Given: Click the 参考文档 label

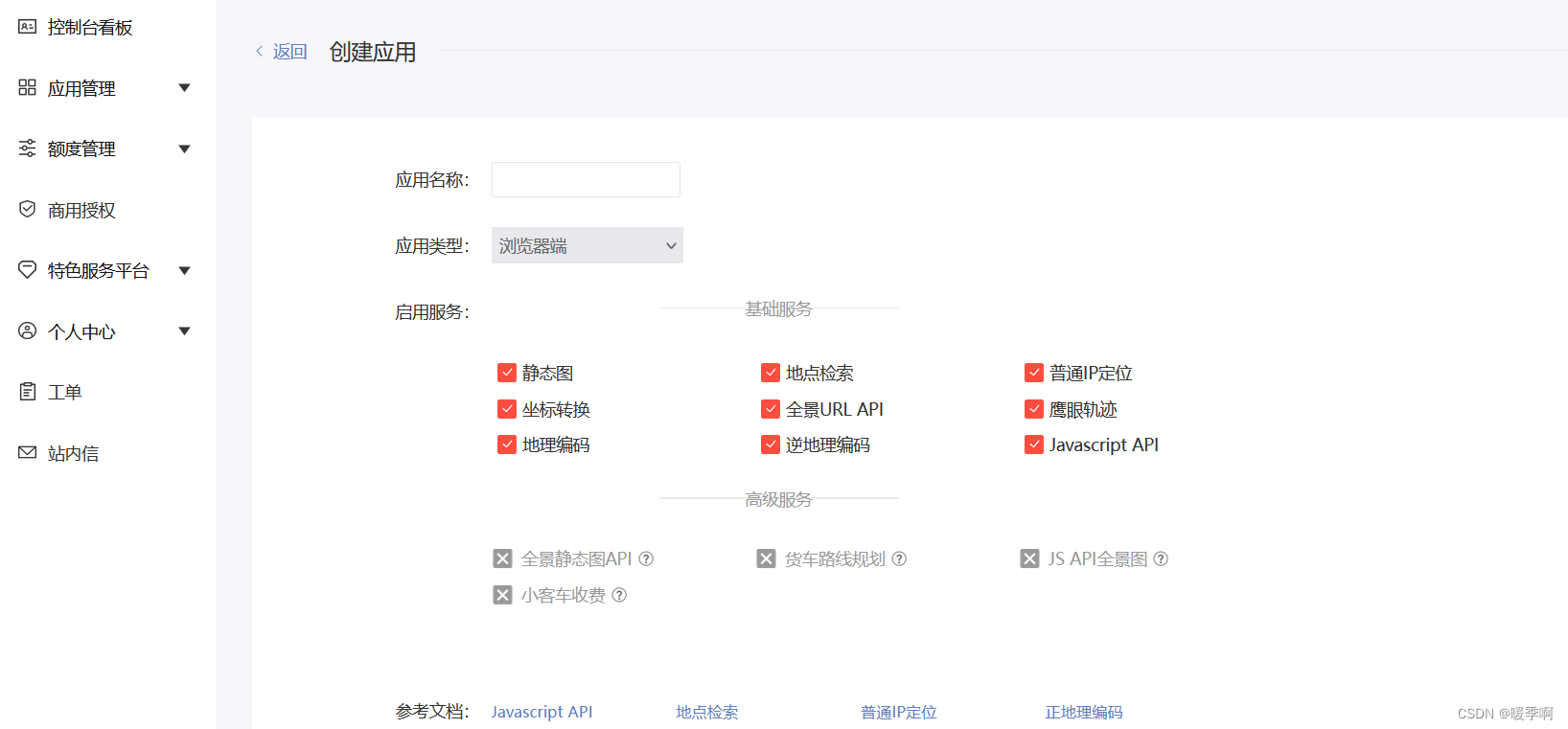Looking at the screenshot, I should (432, 711).
